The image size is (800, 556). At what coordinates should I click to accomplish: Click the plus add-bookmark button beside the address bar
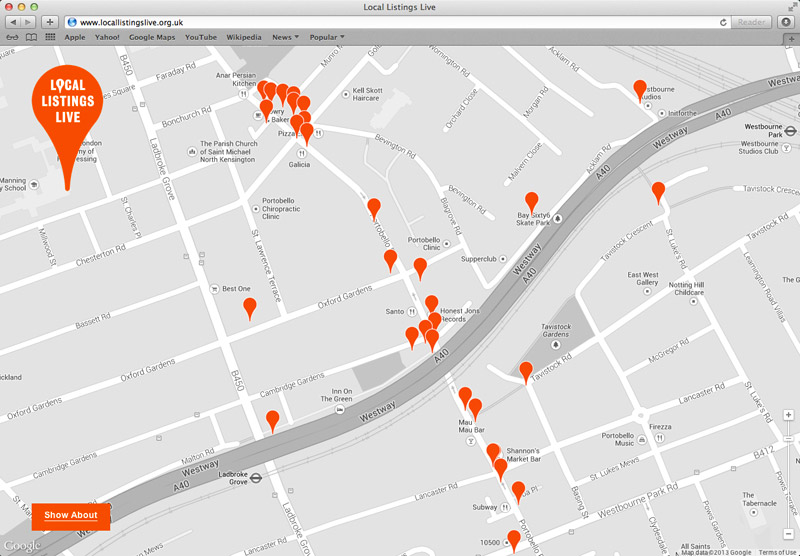point(49,22)
